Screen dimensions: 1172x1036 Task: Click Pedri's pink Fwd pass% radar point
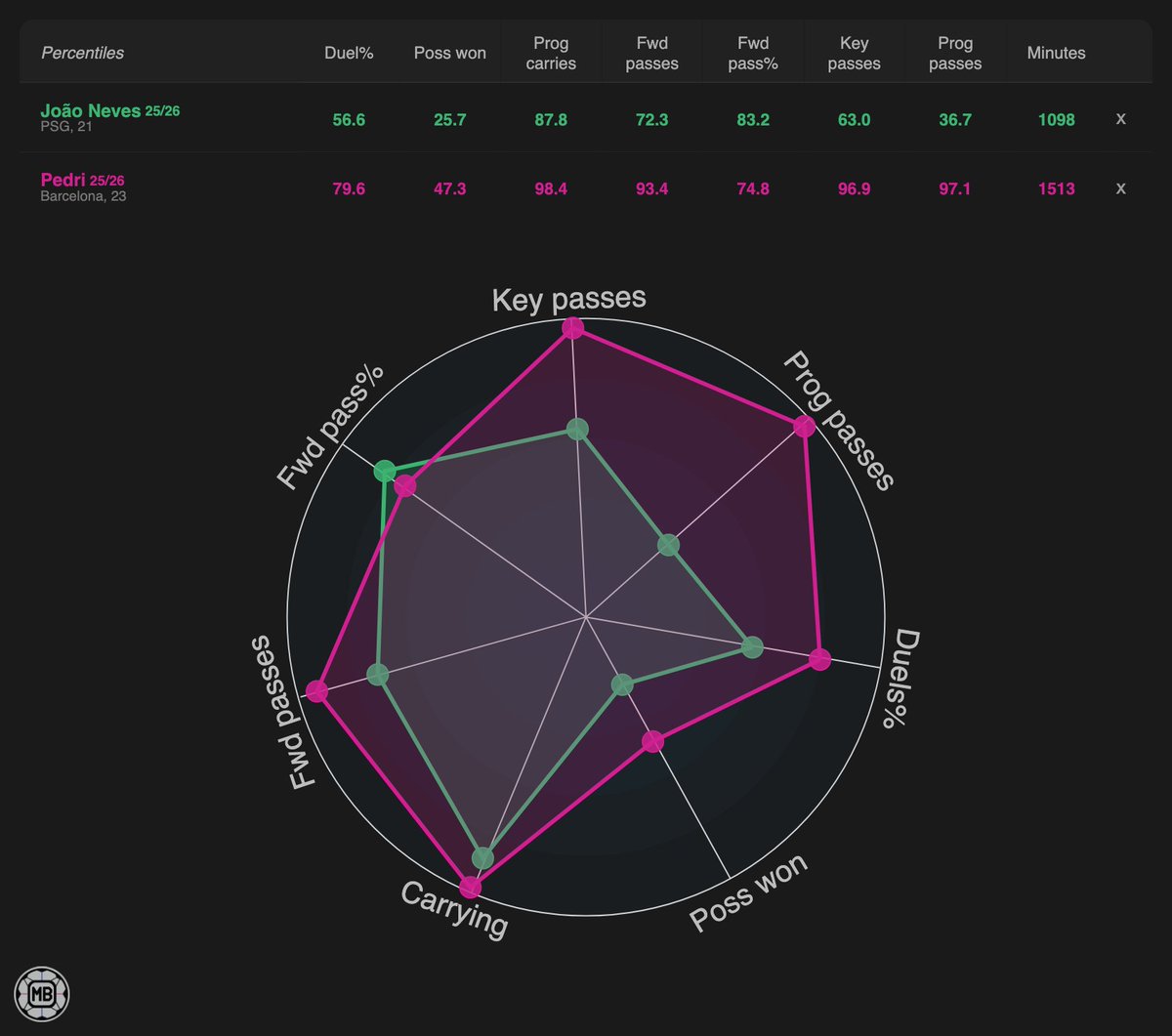point(405,486)
